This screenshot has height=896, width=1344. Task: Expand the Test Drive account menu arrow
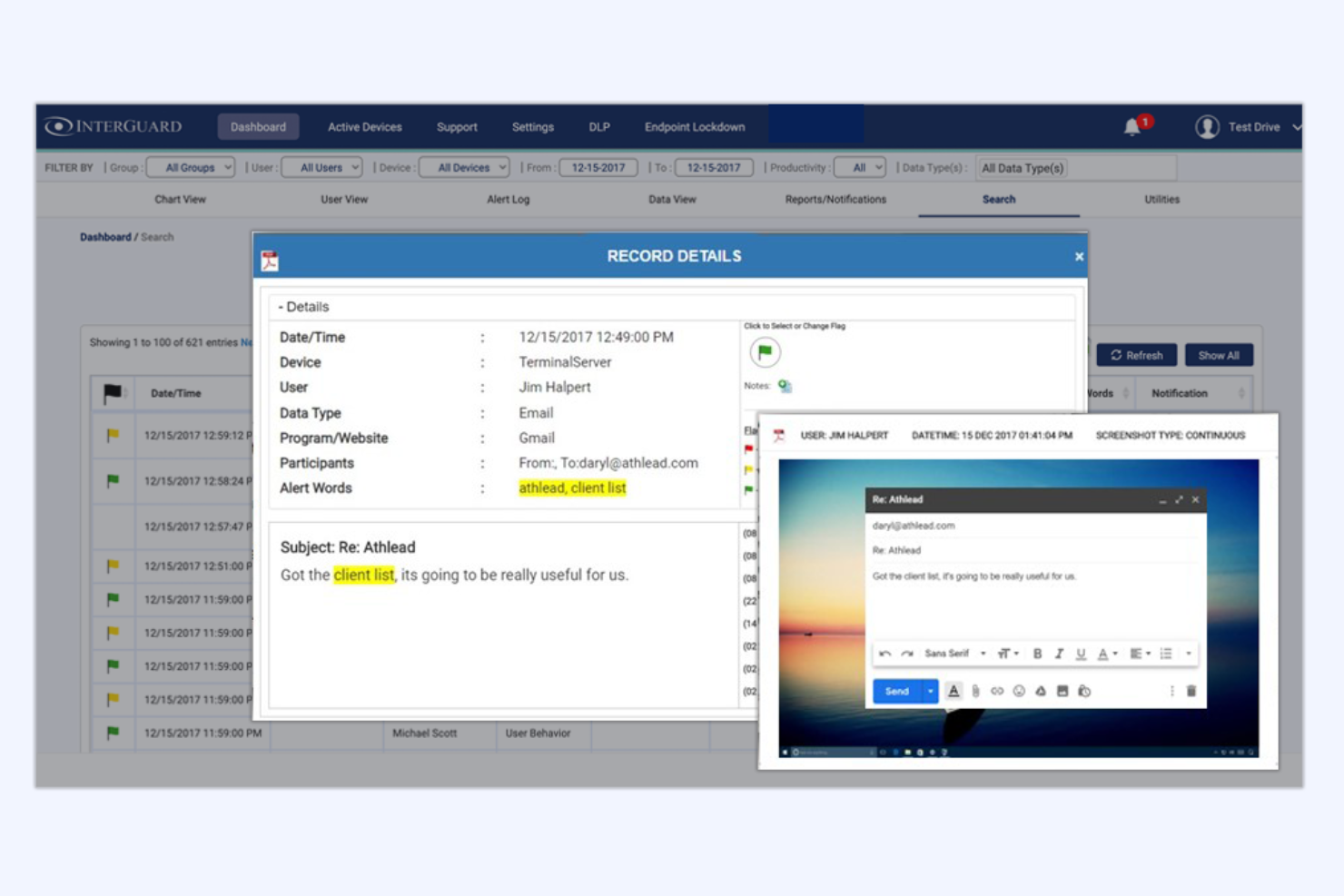1296,127
